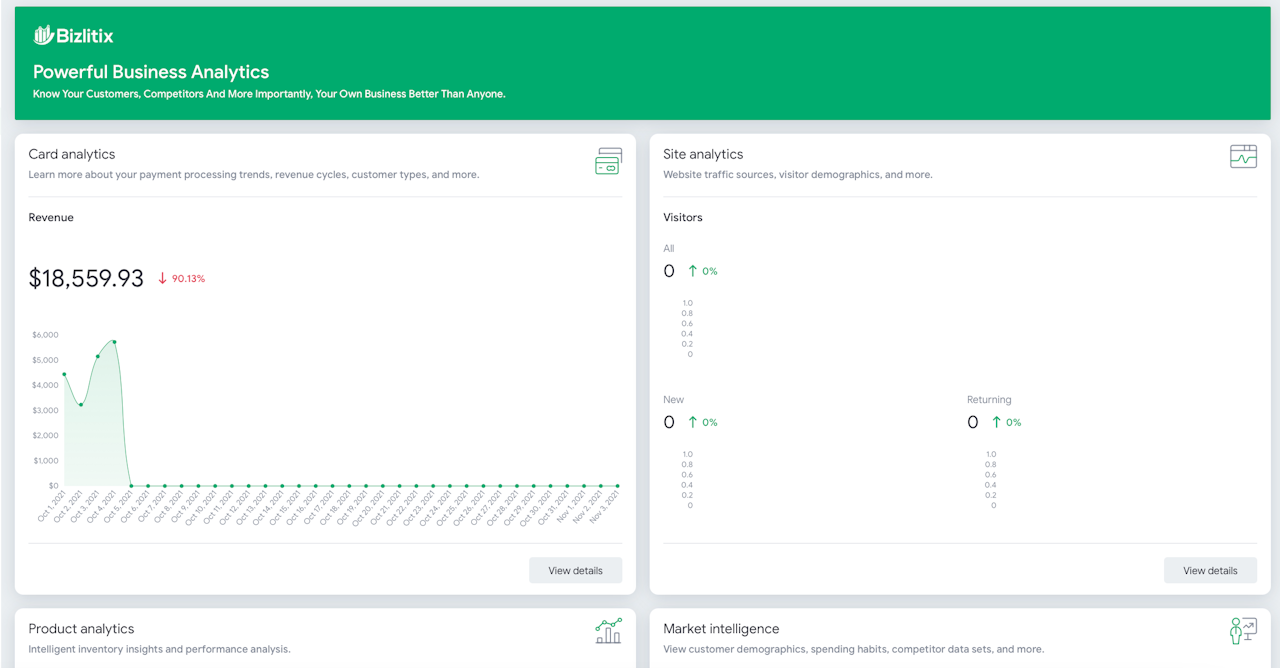Select the Card analytics heading

(72, 154)
